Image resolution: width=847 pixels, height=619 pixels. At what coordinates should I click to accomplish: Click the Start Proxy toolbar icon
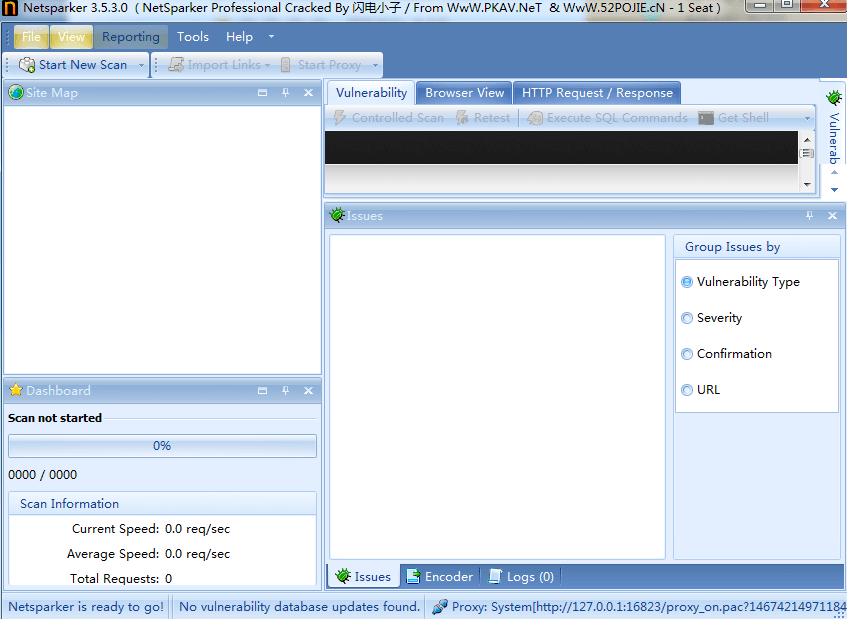[x=286, y=65]
